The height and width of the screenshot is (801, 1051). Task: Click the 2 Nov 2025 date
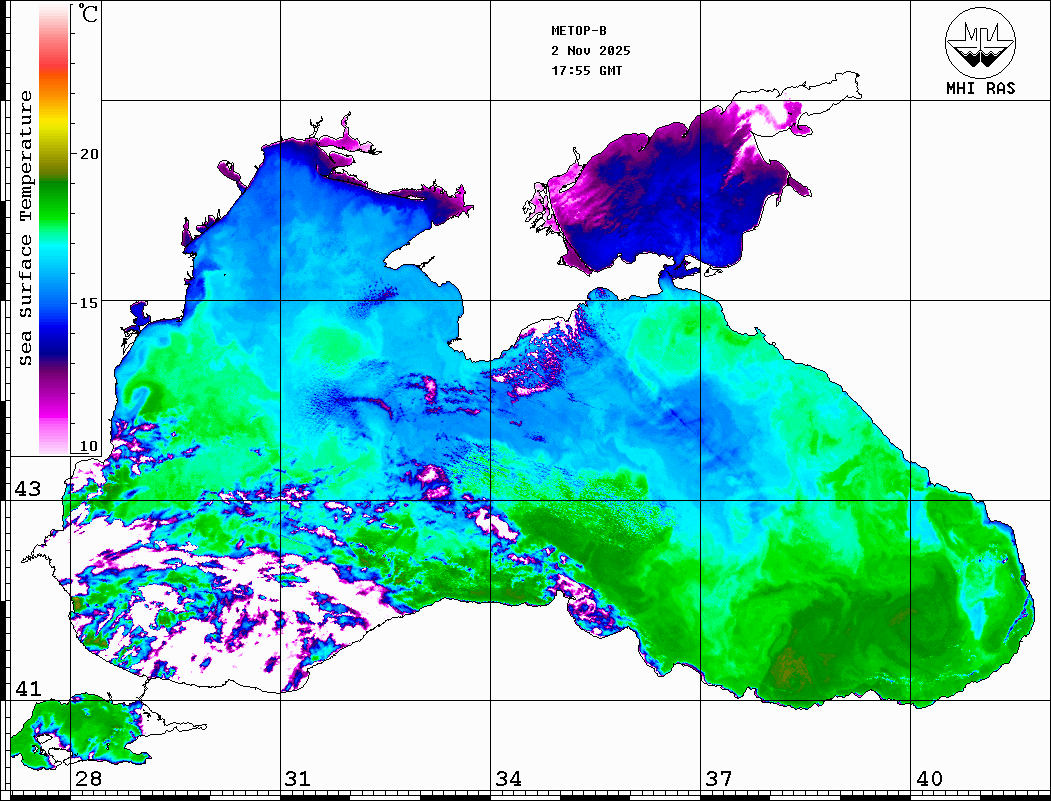click(x=590, y=51)
